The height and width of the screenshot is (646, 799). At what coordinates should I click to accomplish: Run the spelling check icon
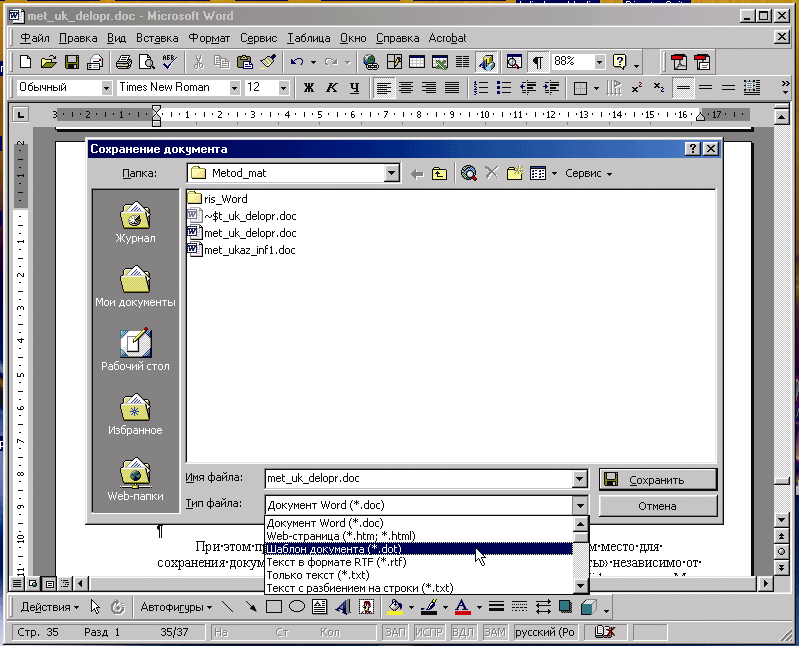(170, 62)
